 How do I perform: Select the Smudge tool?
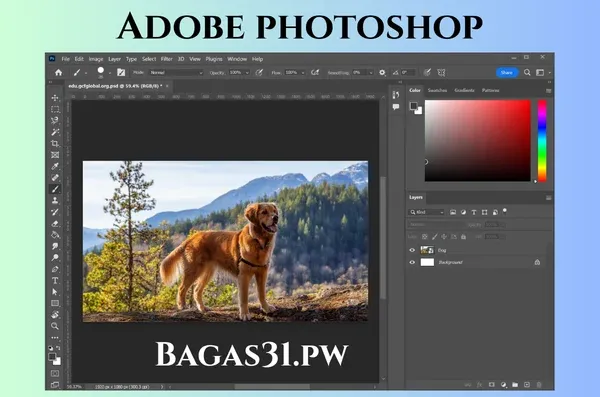(x=55, y=246)
